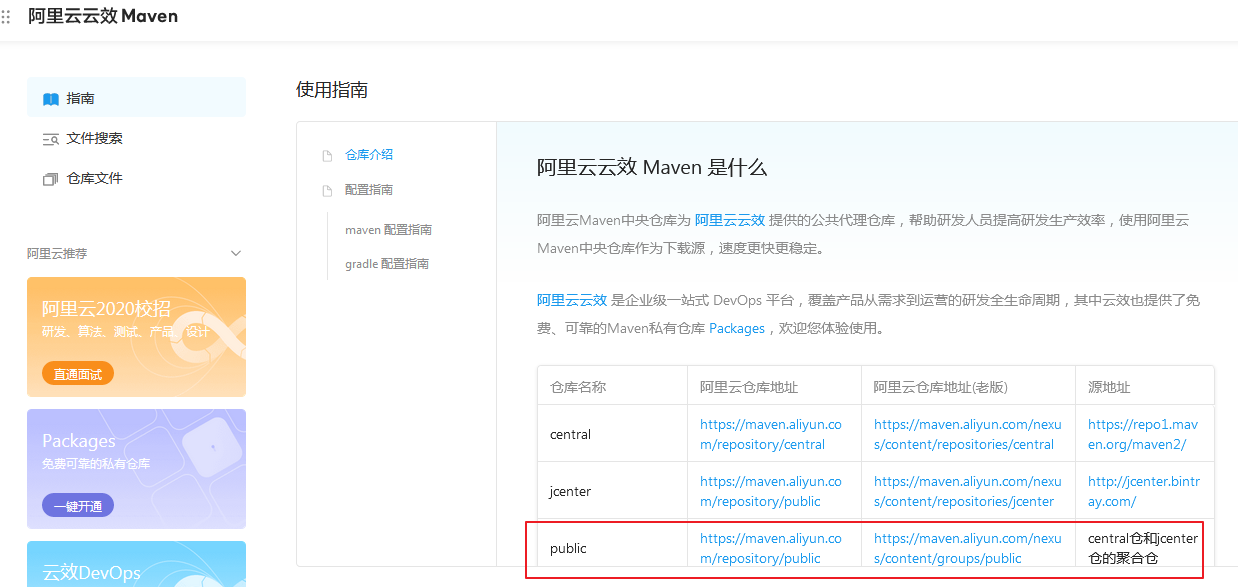Image resolution: width=1238 pixels, height=587 pixels.
Task: Open the 阿里云2020校招 promo card
Action: point(136,337)
